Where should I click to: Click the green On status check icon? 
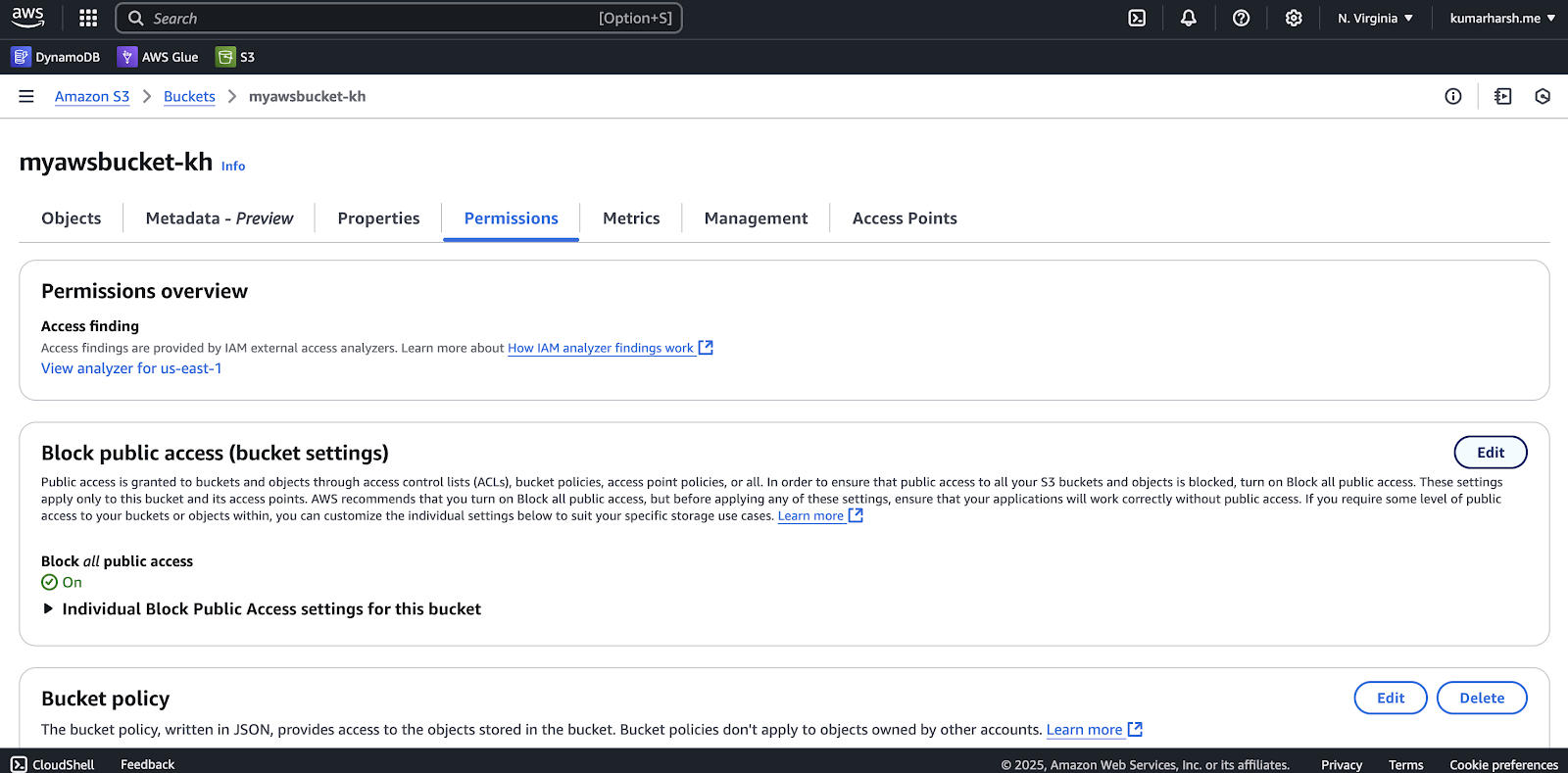[50, 582]
